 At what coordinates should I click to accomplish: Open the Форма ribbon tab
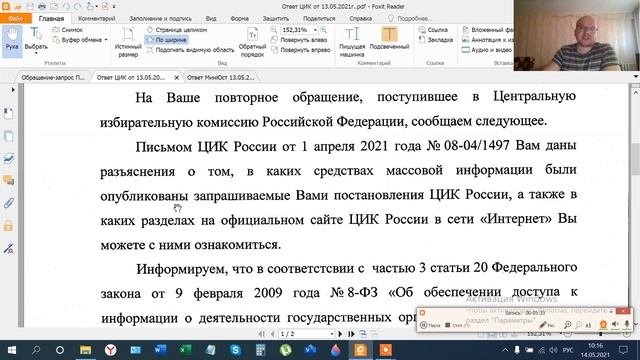240,18
